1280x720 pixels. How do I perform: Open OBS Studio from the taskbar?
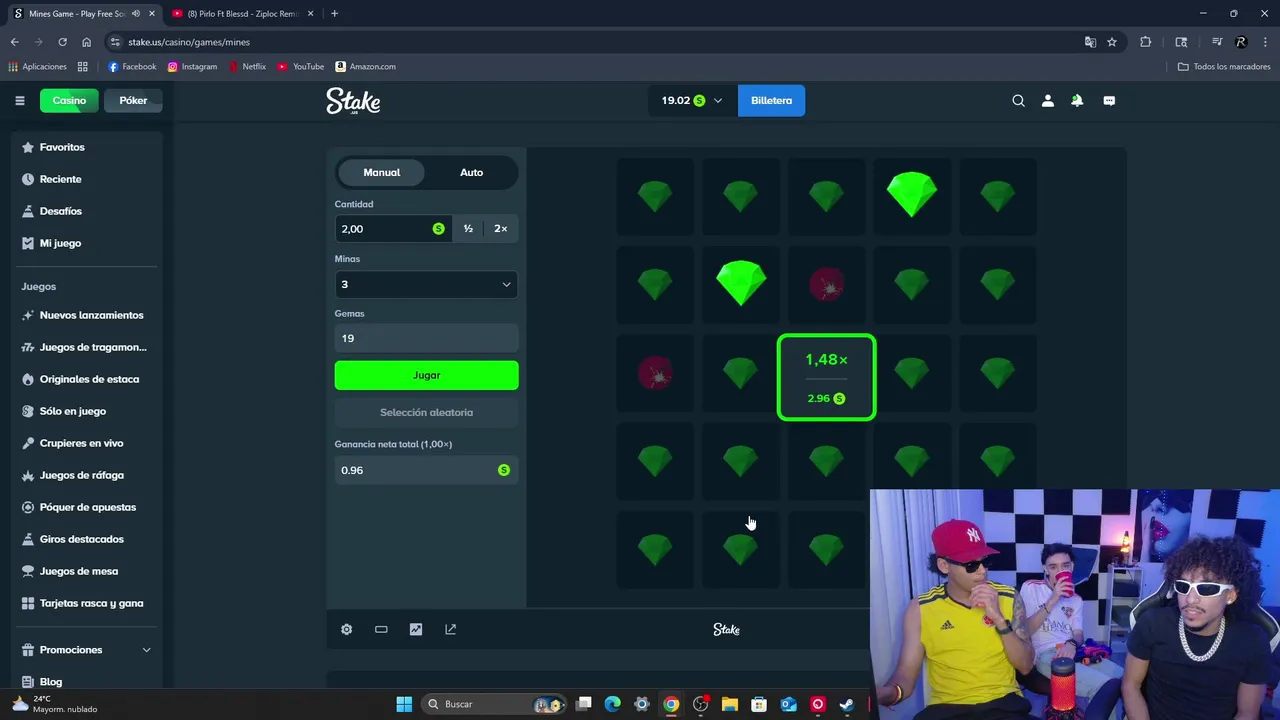700,704
